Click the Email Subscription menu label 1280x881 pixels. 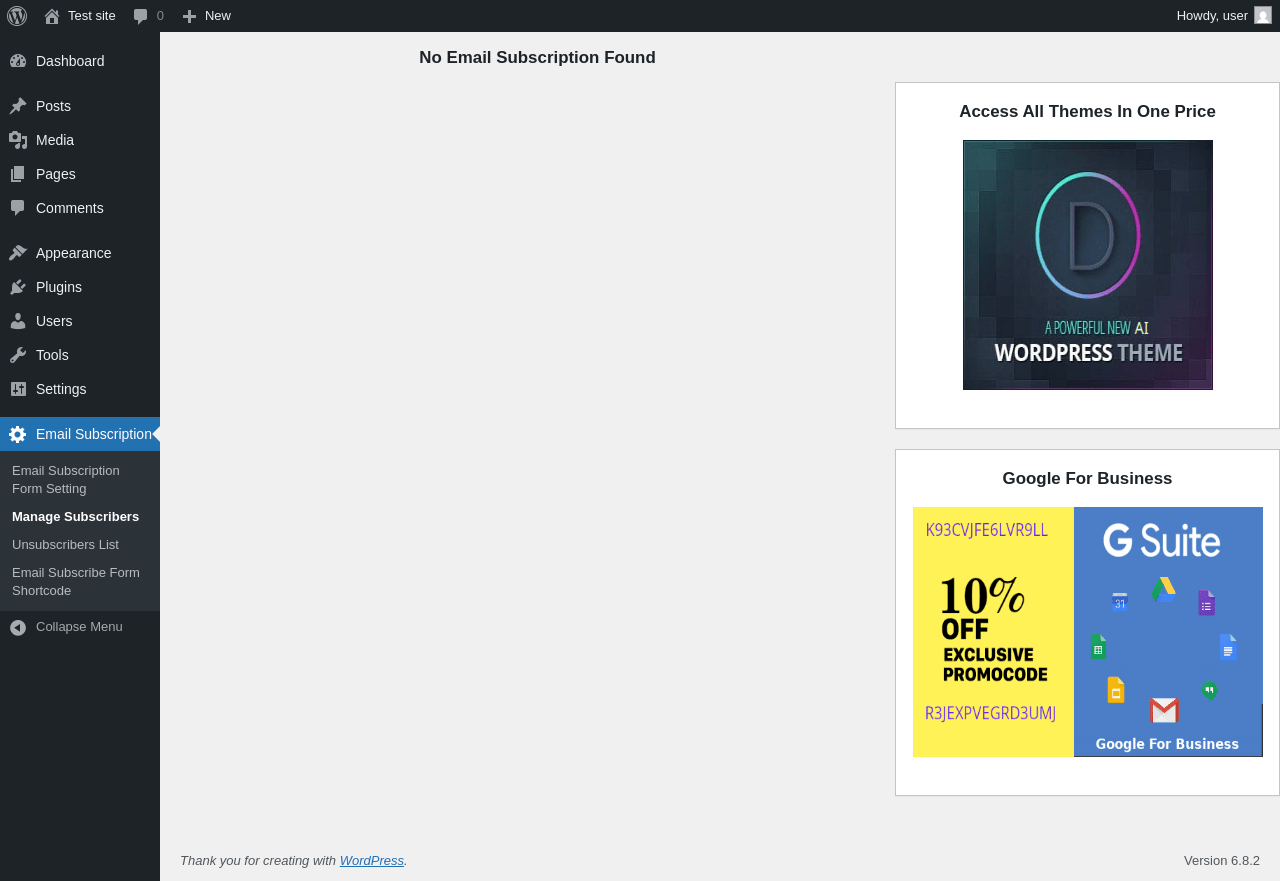[x=94, y=434]
